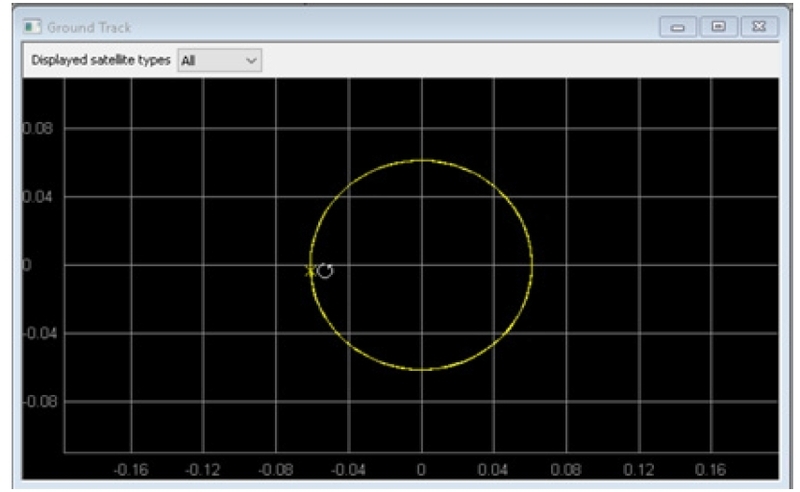
Task: Click the 0.08 label on horizontal axis
Action: click(566, 470)
